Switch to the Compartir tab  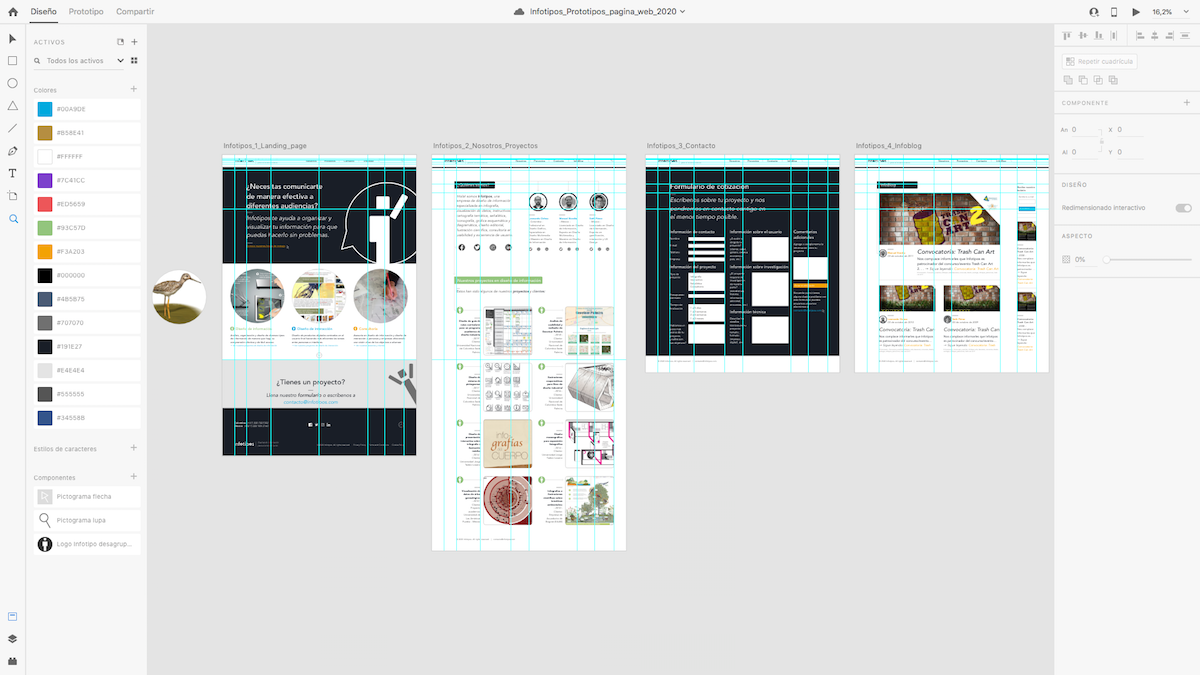click(x=135, y=11)
